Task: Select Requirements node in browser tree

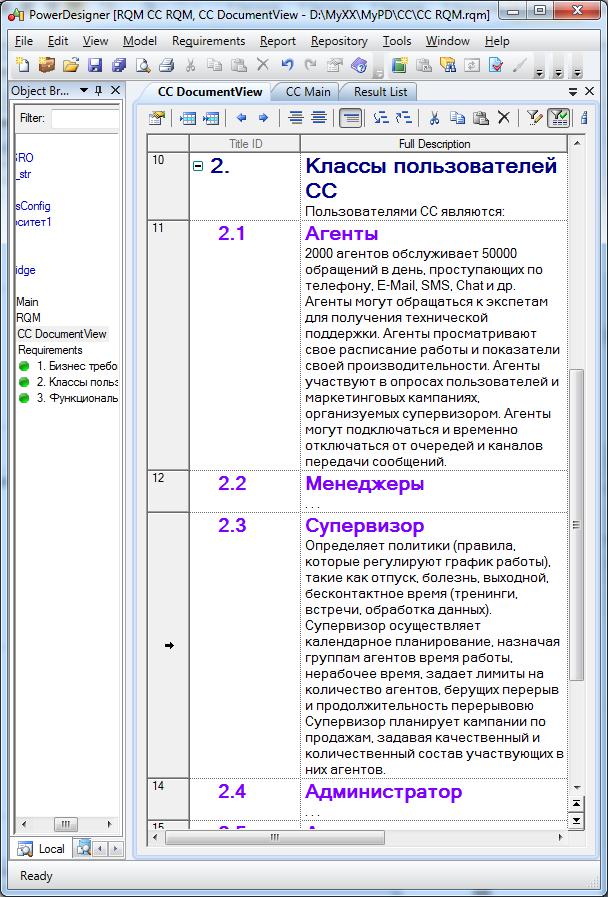Action: (x=50, y=350)
